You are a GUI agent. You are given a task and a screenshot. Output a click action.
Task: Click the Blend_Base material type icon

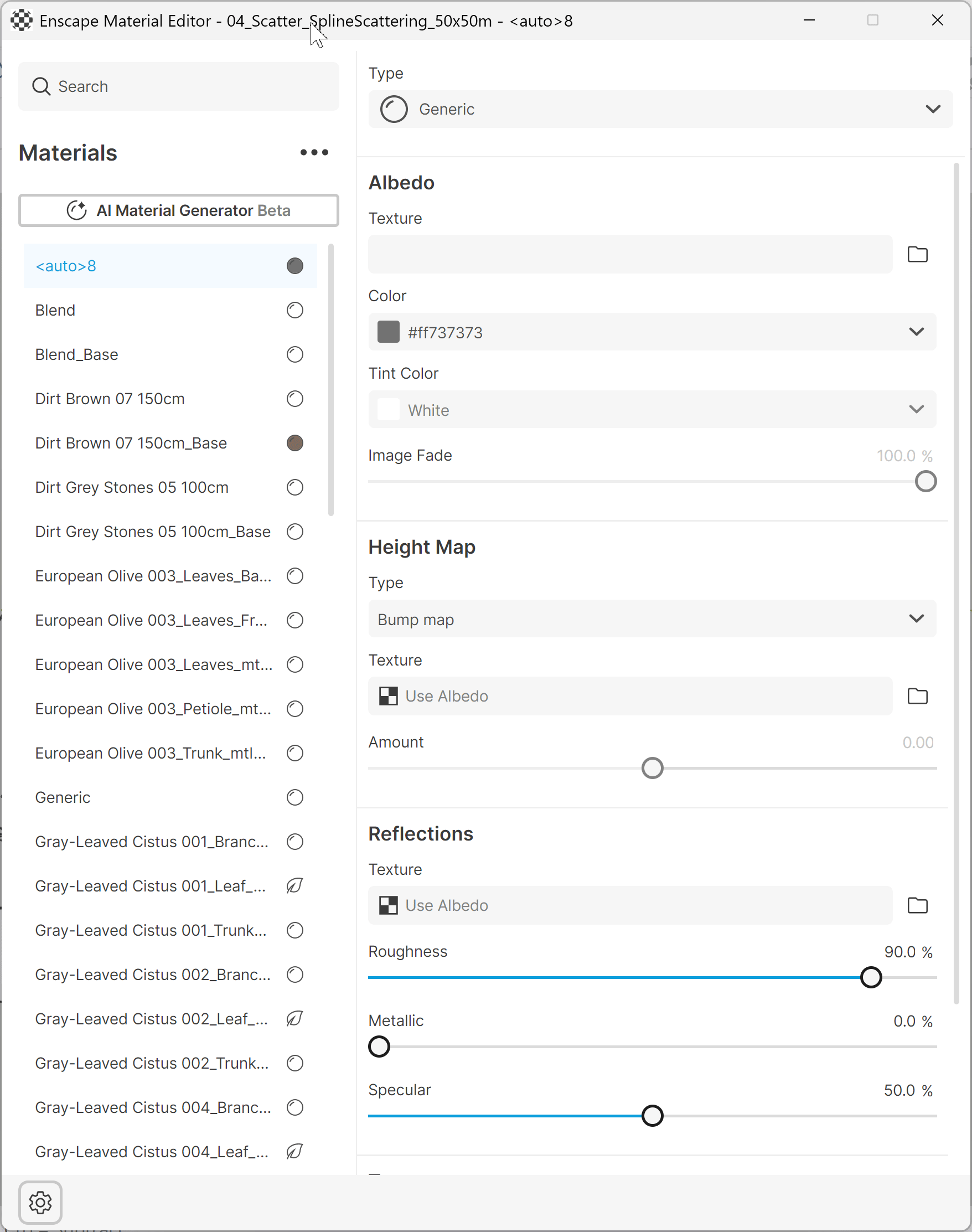click(x=295, y=355)
